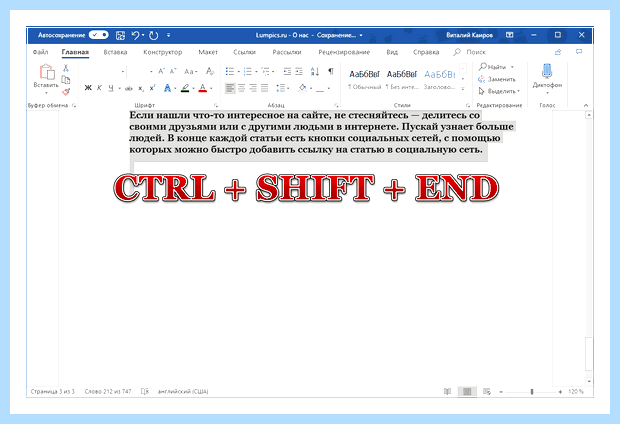620x424 pixels.
Task: Apply blue text effects A
Action: coord(167,88)
